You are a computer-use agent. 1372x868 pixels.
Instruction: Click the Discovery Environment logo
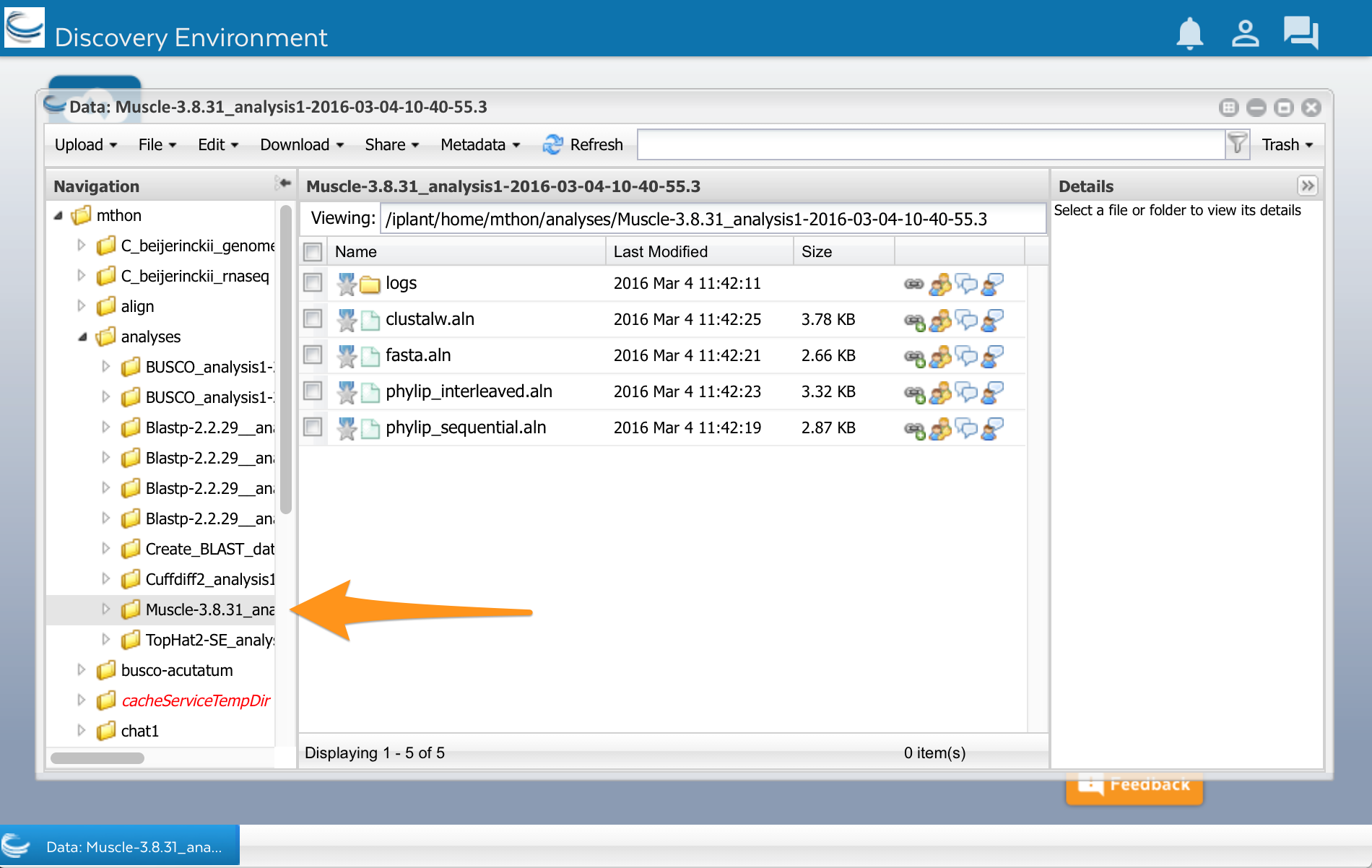pos(24,28)
